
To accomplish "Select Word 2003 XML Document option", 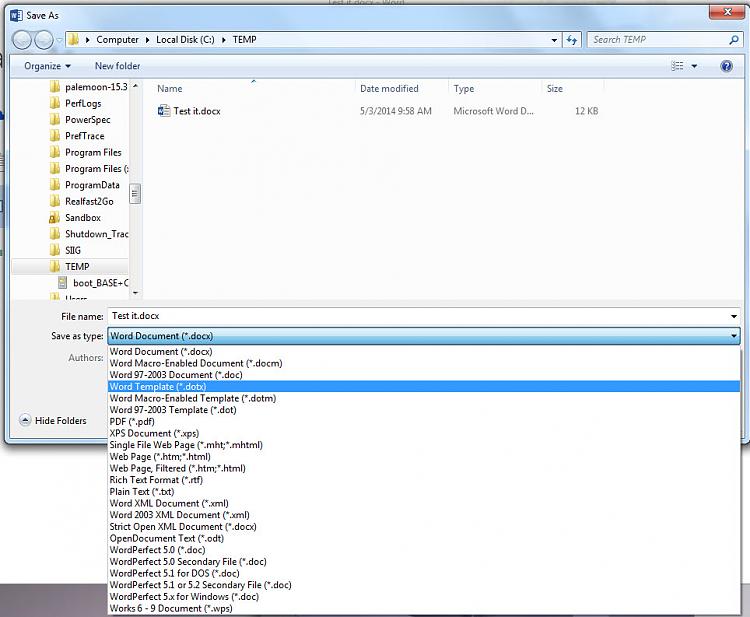I will point(424,515).
